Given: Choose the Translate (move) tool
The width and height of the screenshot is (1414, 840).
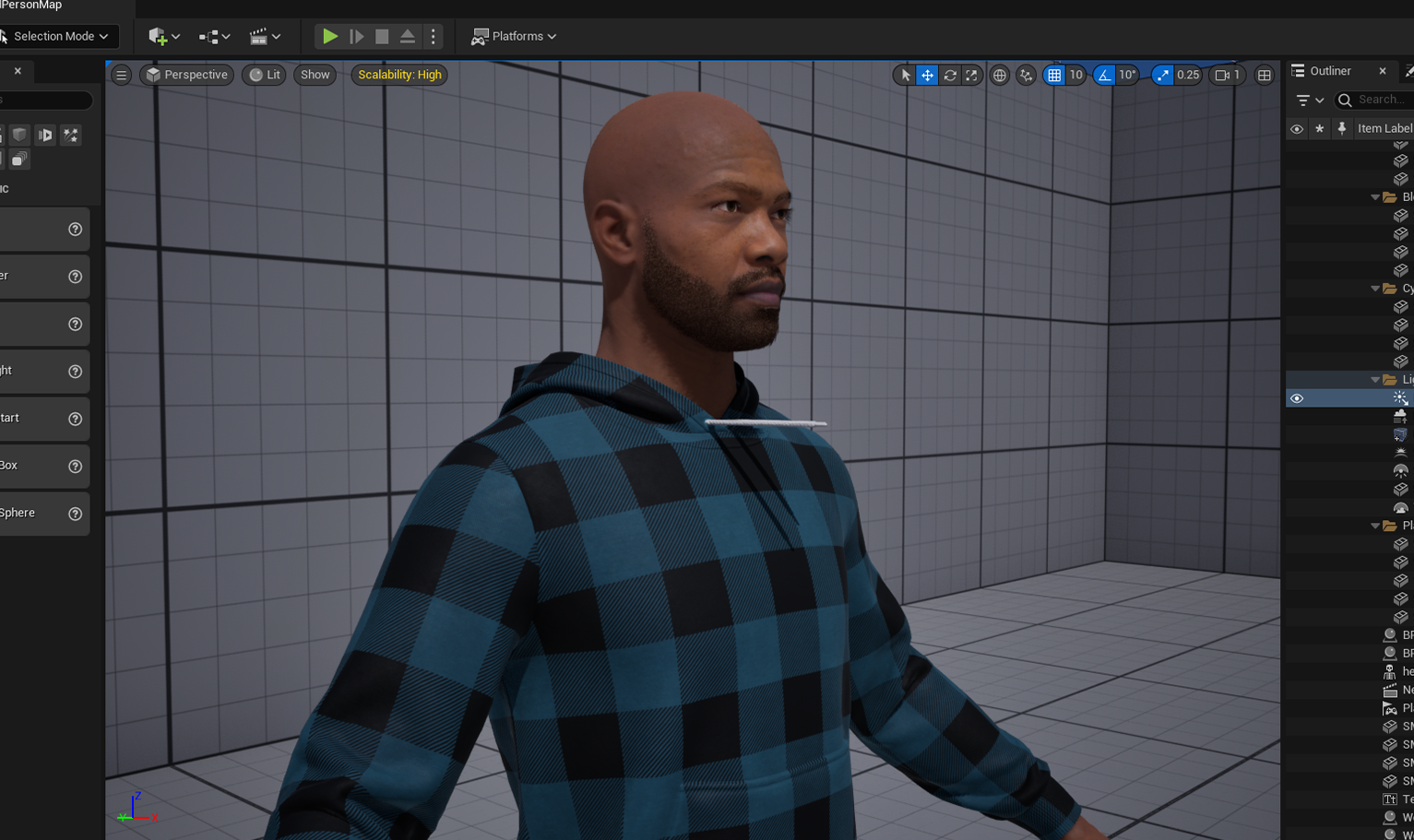Looking at the screenshot, I should click(928, 75).
